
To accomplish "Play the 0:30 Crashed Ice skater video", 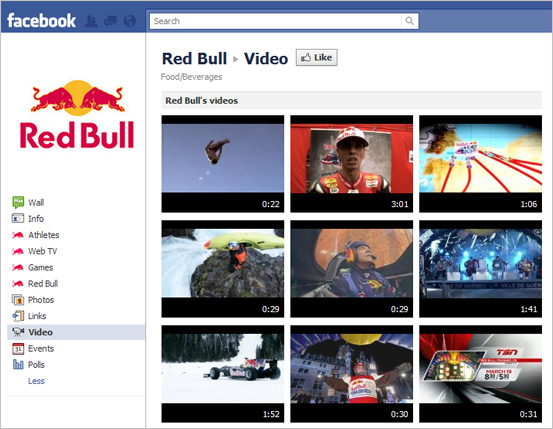I will click(x=351, y=374).
